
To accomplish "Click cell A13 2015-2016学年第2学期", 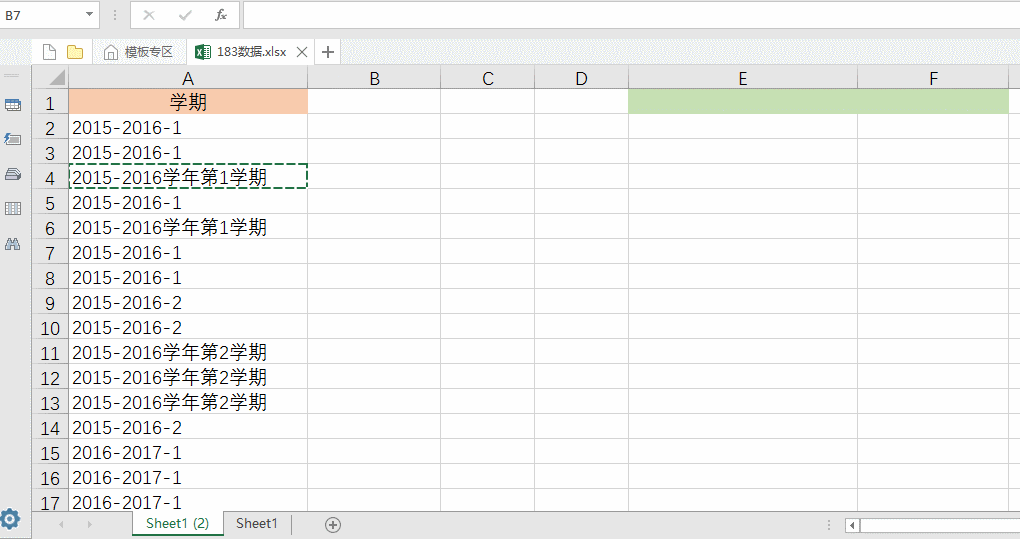I will pyautogui.click(x=188, y=402).
